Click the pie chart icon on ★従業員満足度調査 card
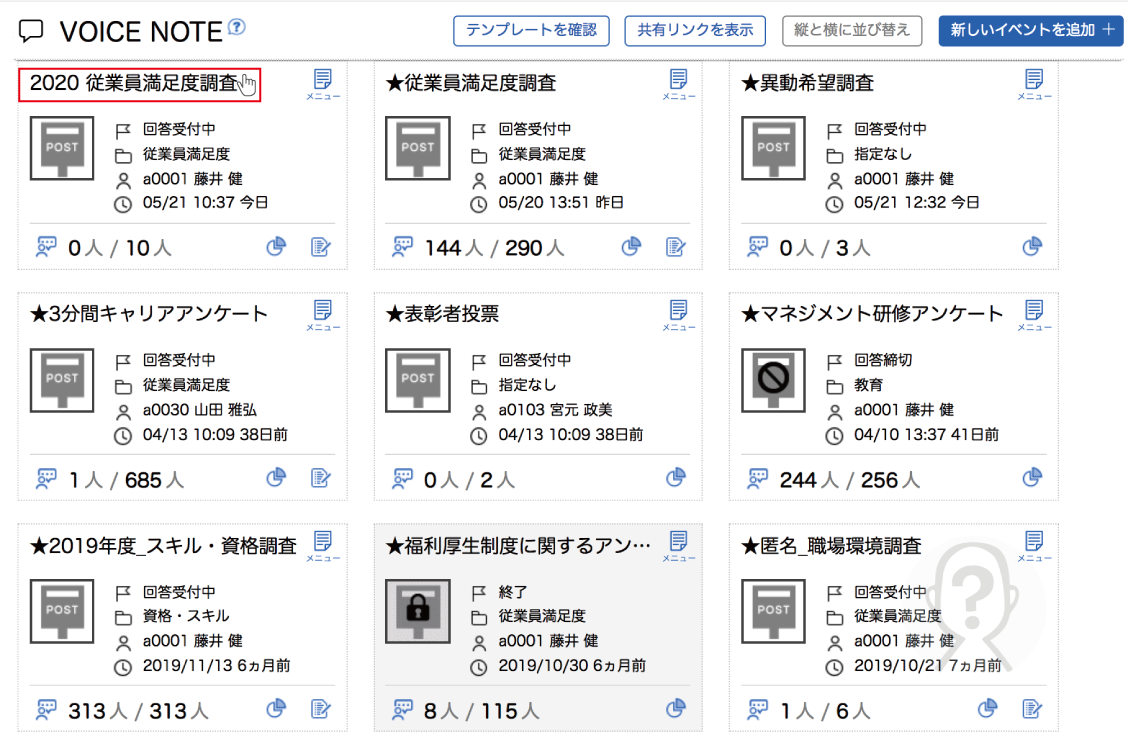The height and width of the screenshot is (749, 1128). [x=631, y=247]
